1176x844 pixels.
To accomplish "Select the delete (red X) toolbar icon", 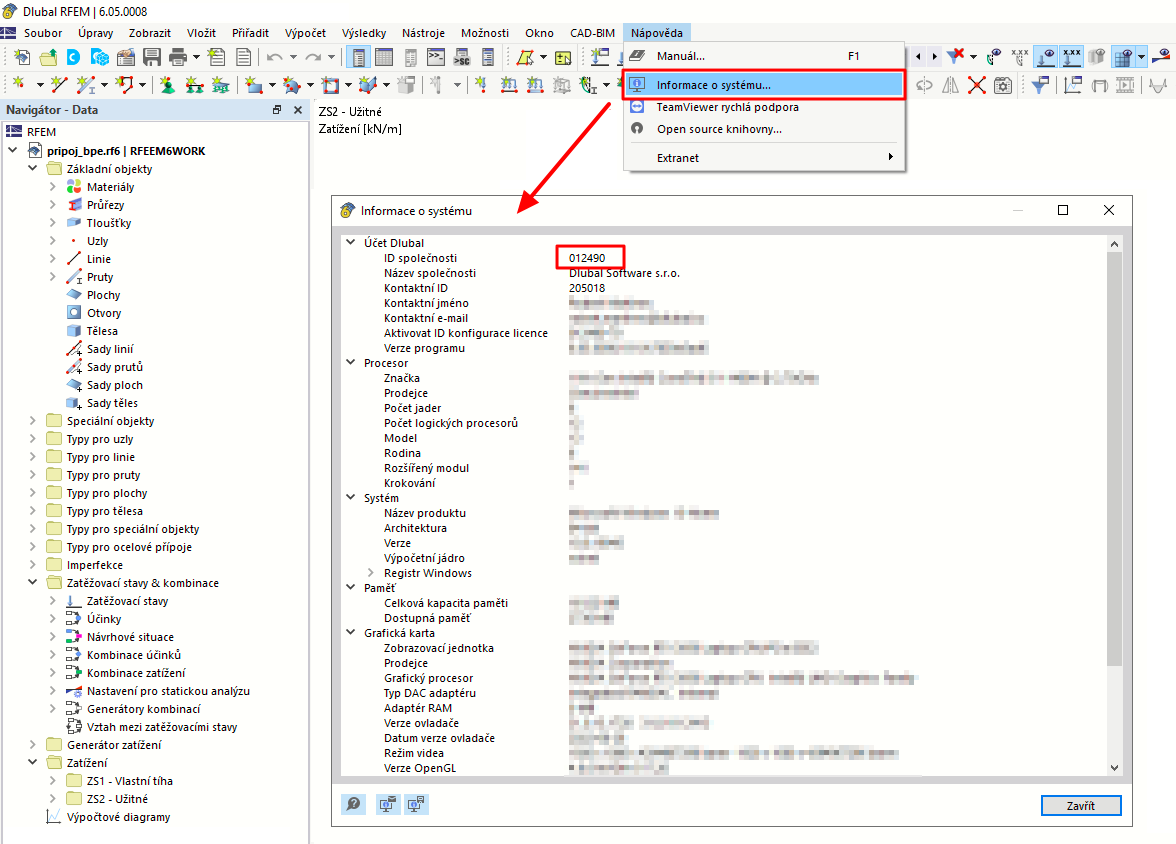I will tap(977, 85).
